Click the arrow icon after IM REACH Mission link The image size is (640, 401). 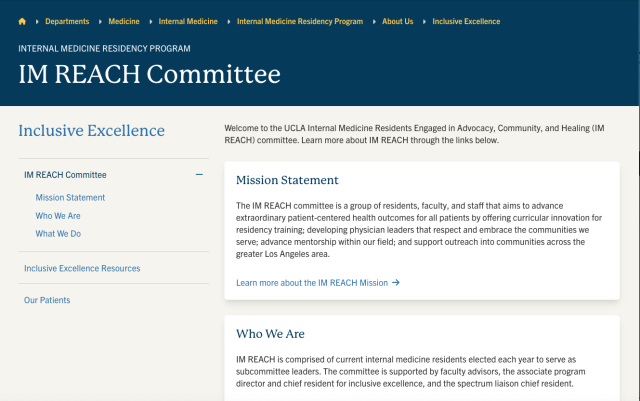pyautogui.click(x=396, y=283)
